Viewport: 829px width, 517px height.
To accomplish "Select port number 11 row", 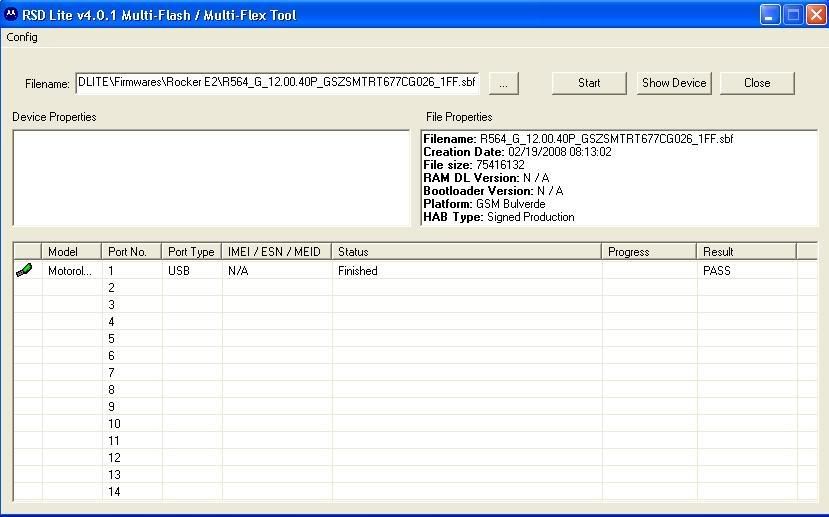I will pos(415,440).
